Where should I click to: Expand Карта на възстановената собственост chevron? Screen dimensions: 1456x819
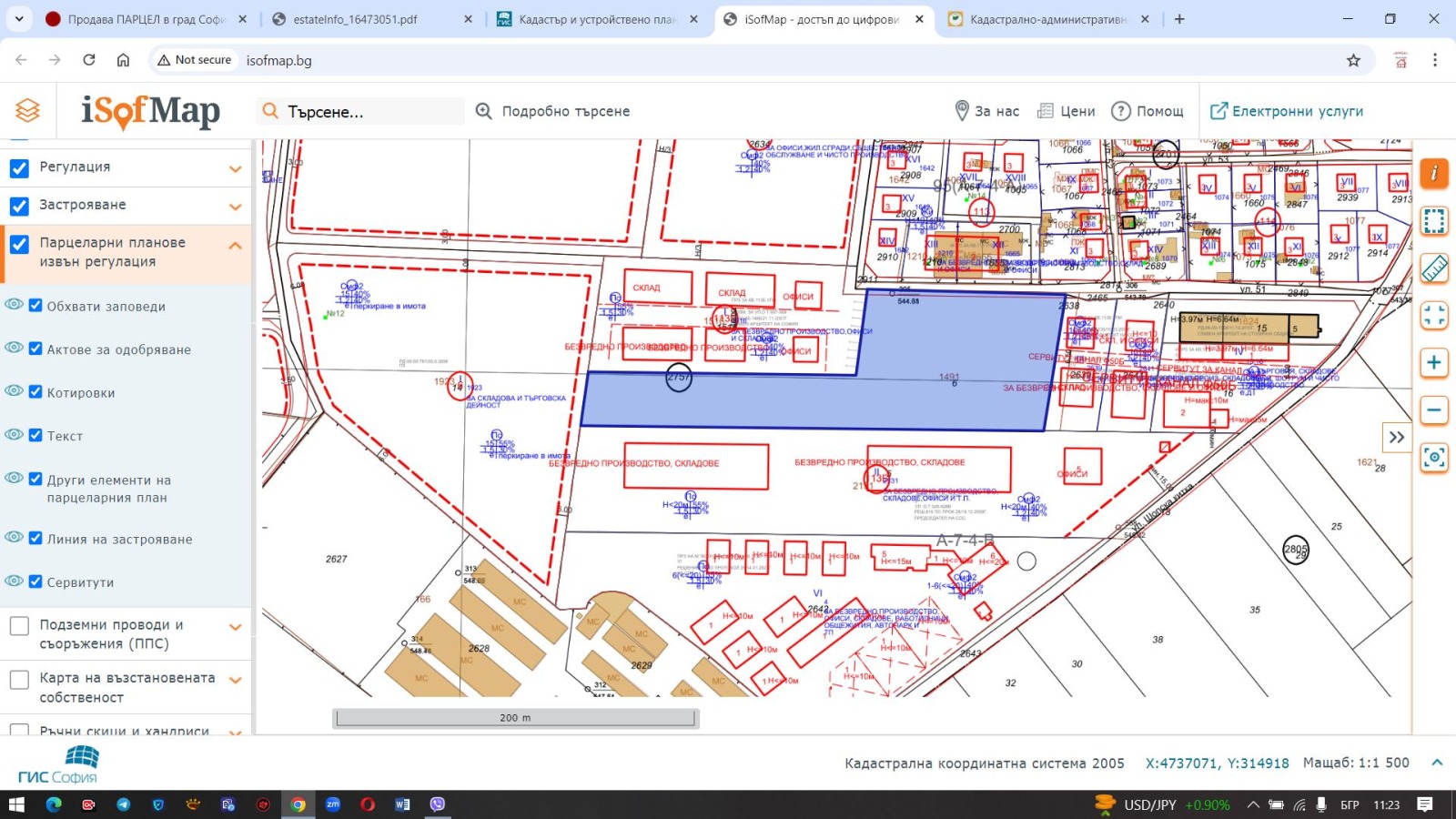[236, 681]
